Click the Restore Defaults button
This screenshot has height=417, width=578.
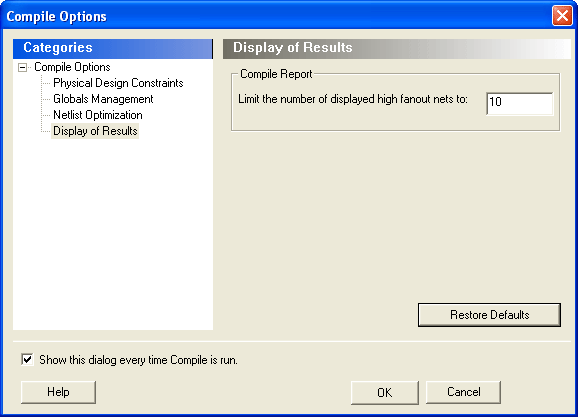click(489, 315)
